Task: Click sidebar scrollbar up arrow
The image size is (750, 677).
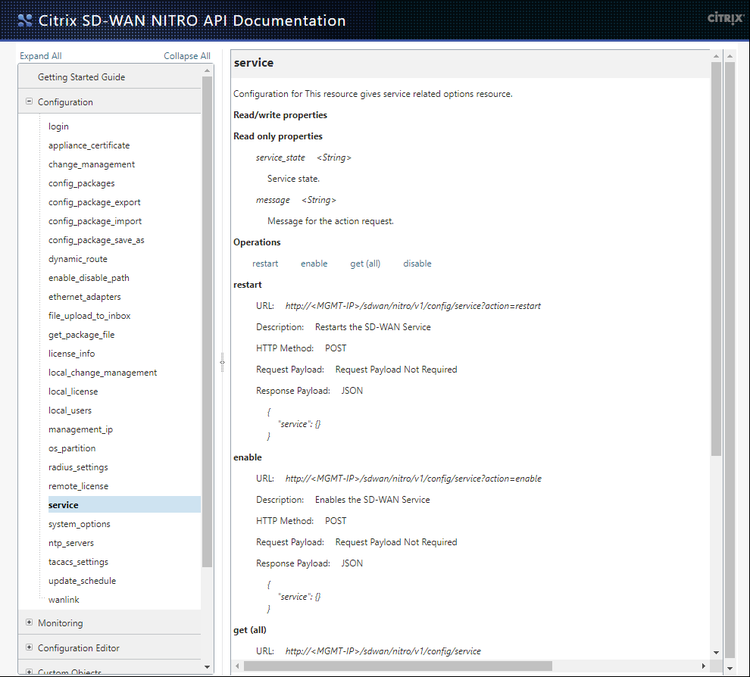Action: [x=207, y=71]
